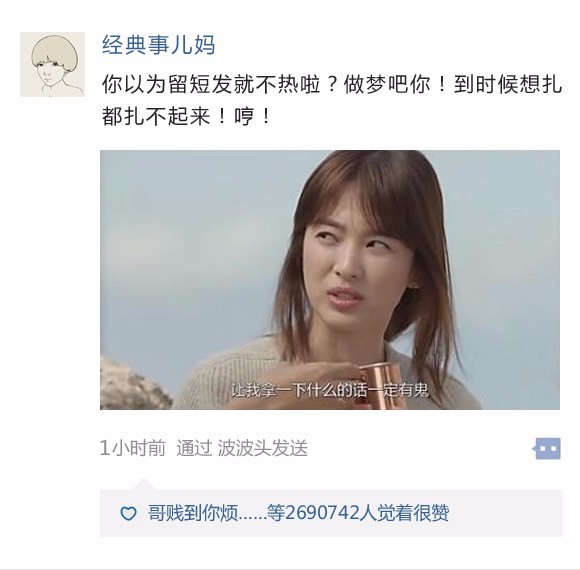Open liker 哥贱到你烦 profile

click(x=193, y=513)
